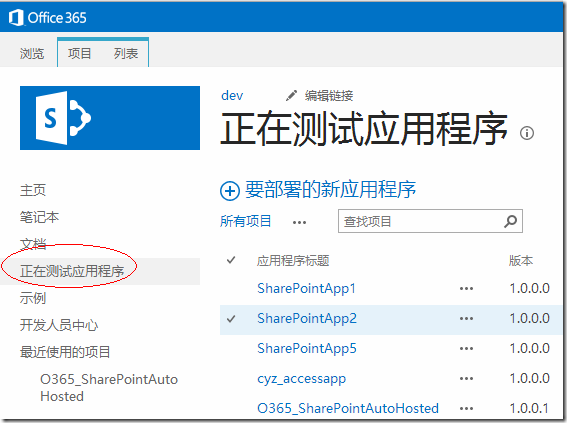Open the SharePointApp1 link
The width and height of the screenshot is (567, 423).
pyautogui.click(x=306, y=289)
